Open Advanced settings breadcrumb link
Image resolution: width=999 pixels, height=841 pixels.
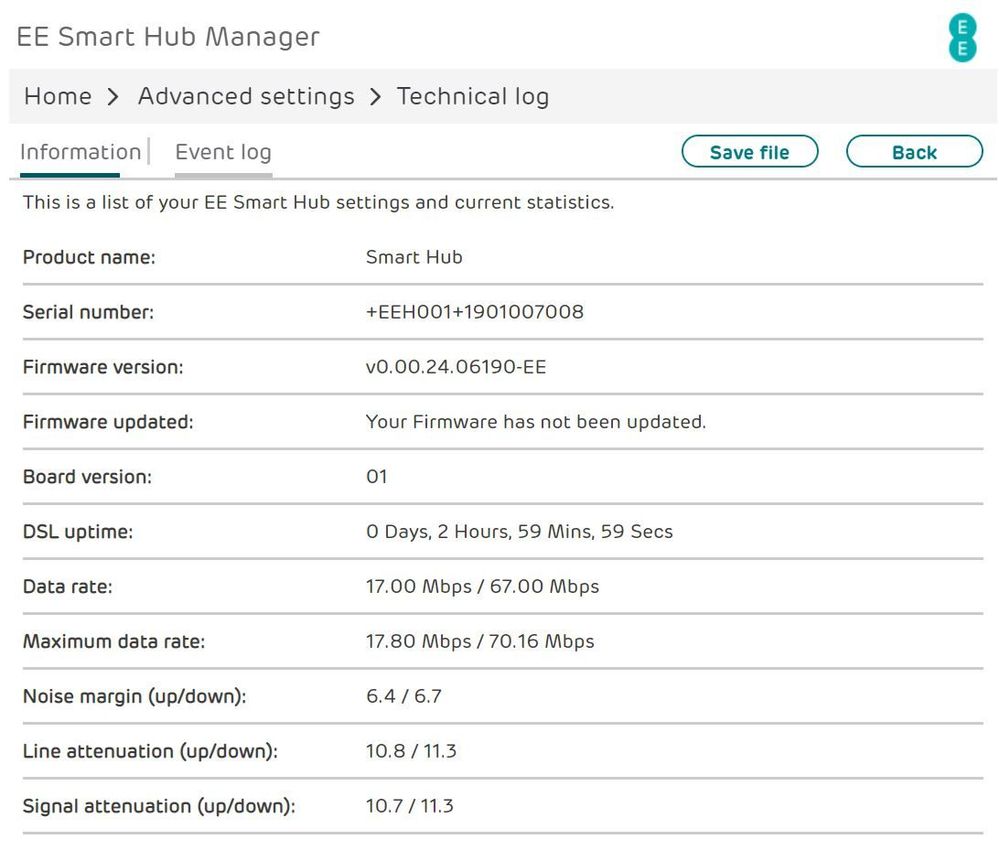tap(246, 97)
